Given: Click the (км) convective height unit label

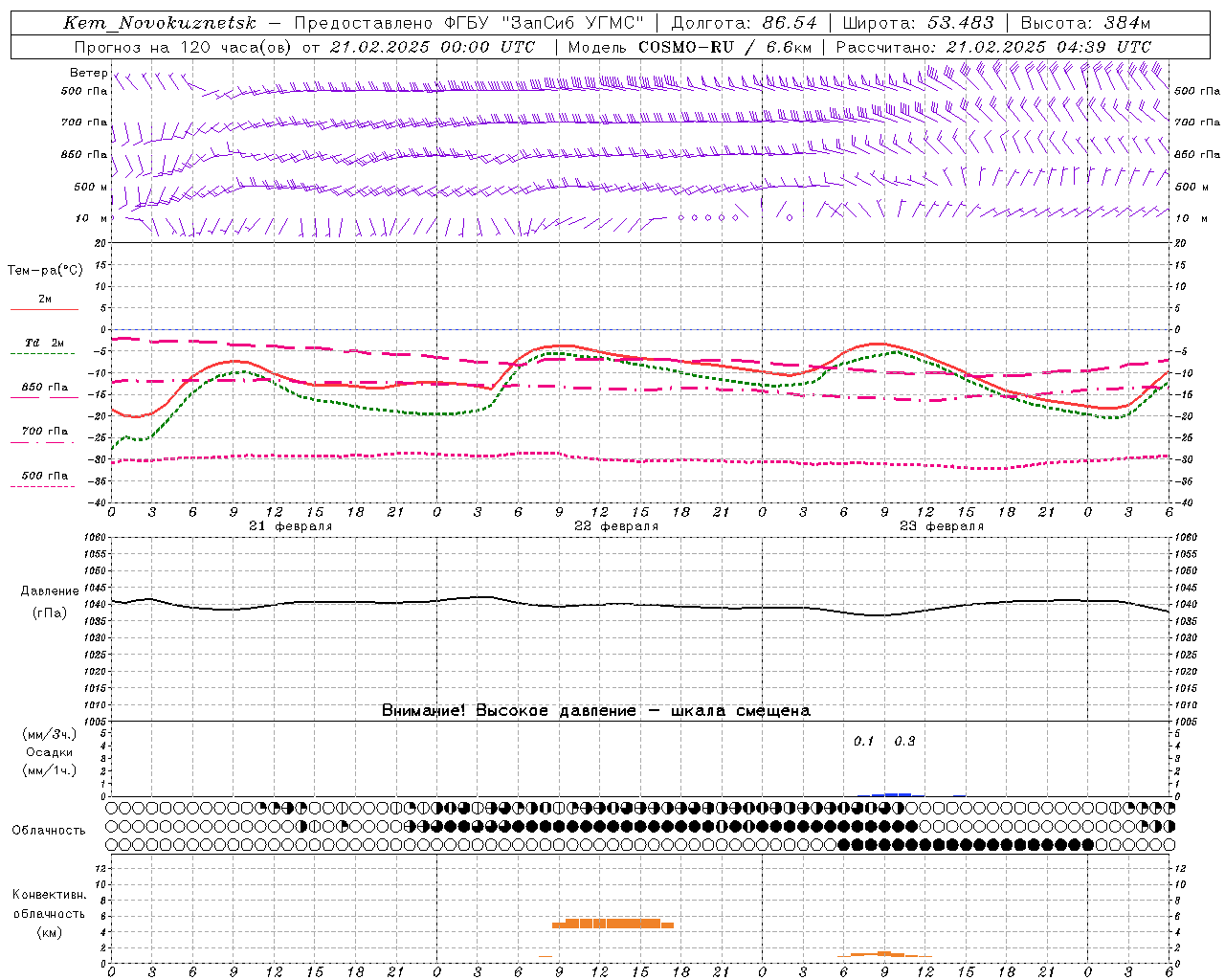Looking at the screenshot, I should (49, 932).
